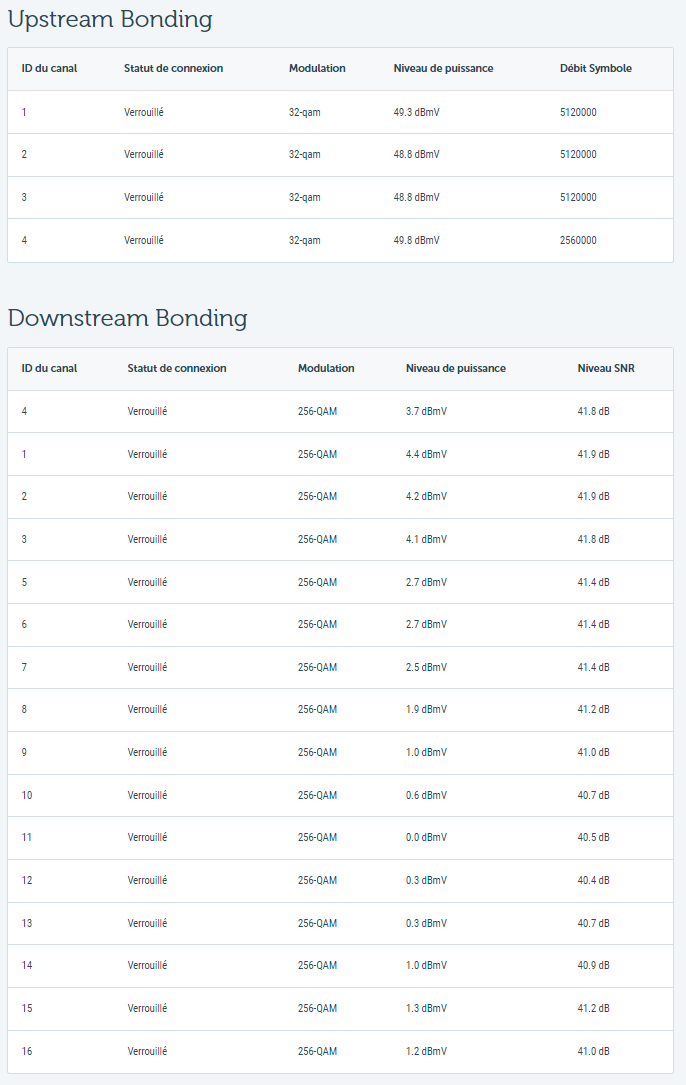
Task: Select upstream Modulation column header
Action: (x=317, y=69)
